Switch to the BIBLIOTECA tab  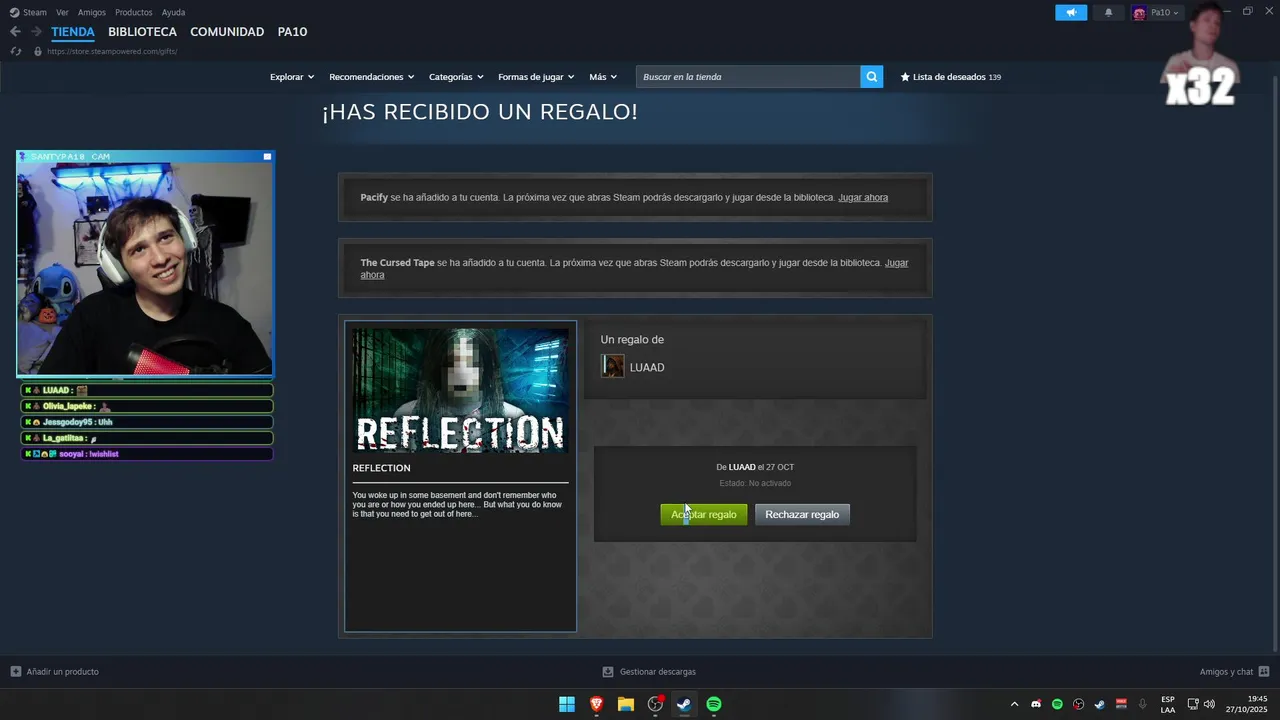pos(142,32)
